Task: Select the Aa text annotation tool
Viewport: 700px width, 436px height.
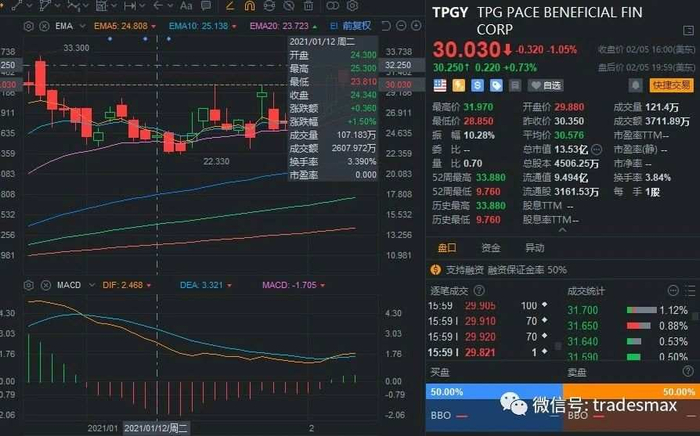Action: pyautogui.click(x=186, y=5)
